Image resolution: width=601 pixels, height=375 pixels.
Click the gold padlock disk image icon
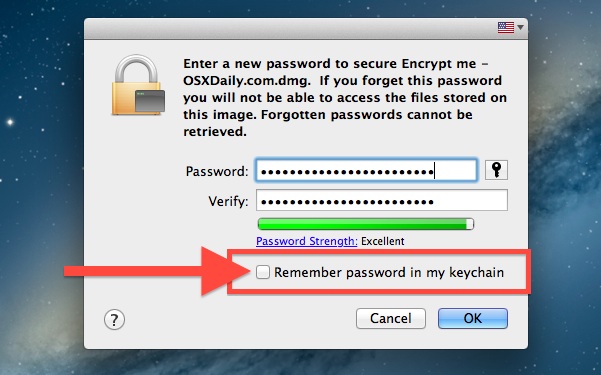138,85
